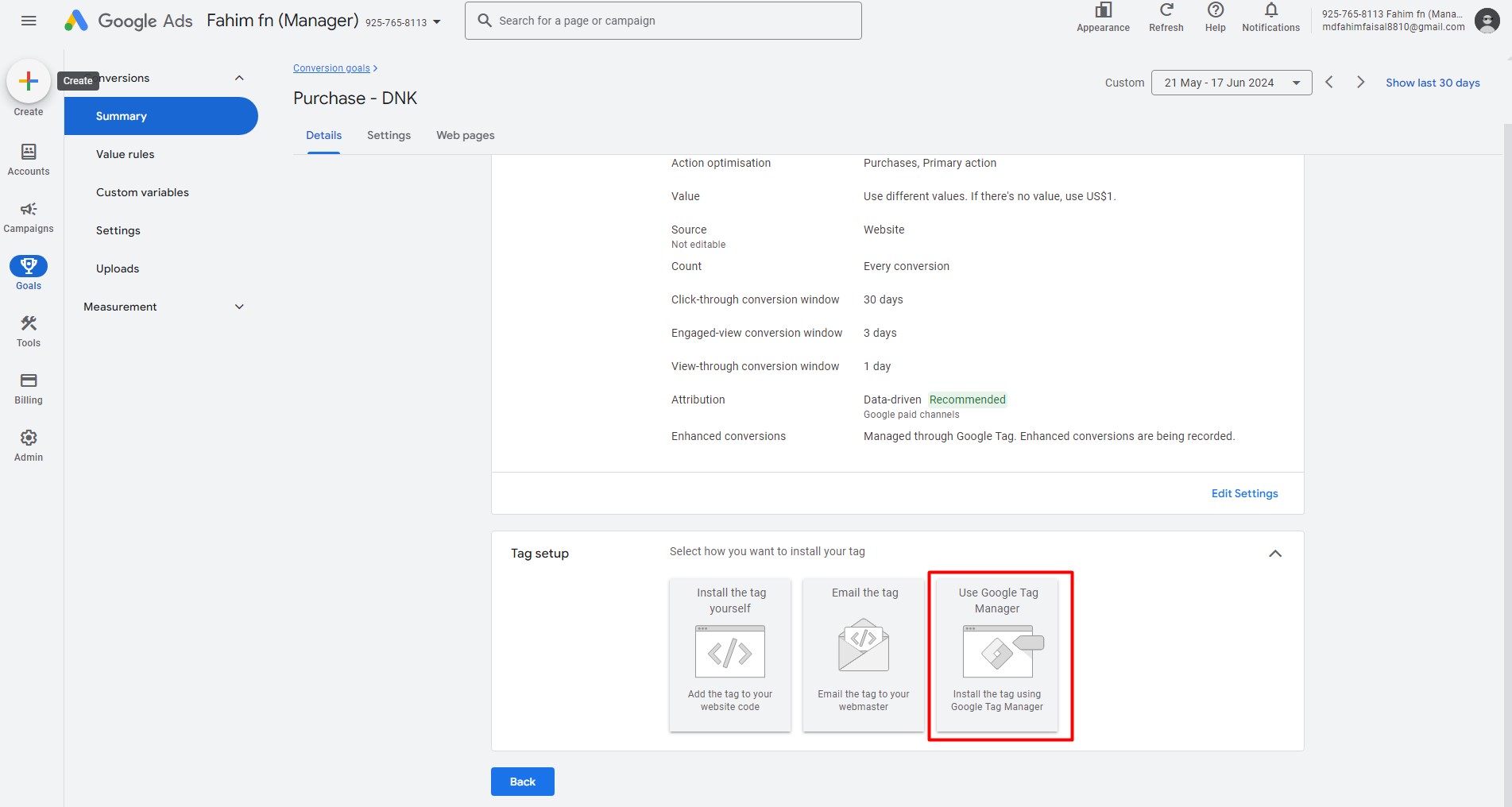Go to next date range arrow
The height and width of the screenshot is (807, 1512).
tap(1360, 83)
